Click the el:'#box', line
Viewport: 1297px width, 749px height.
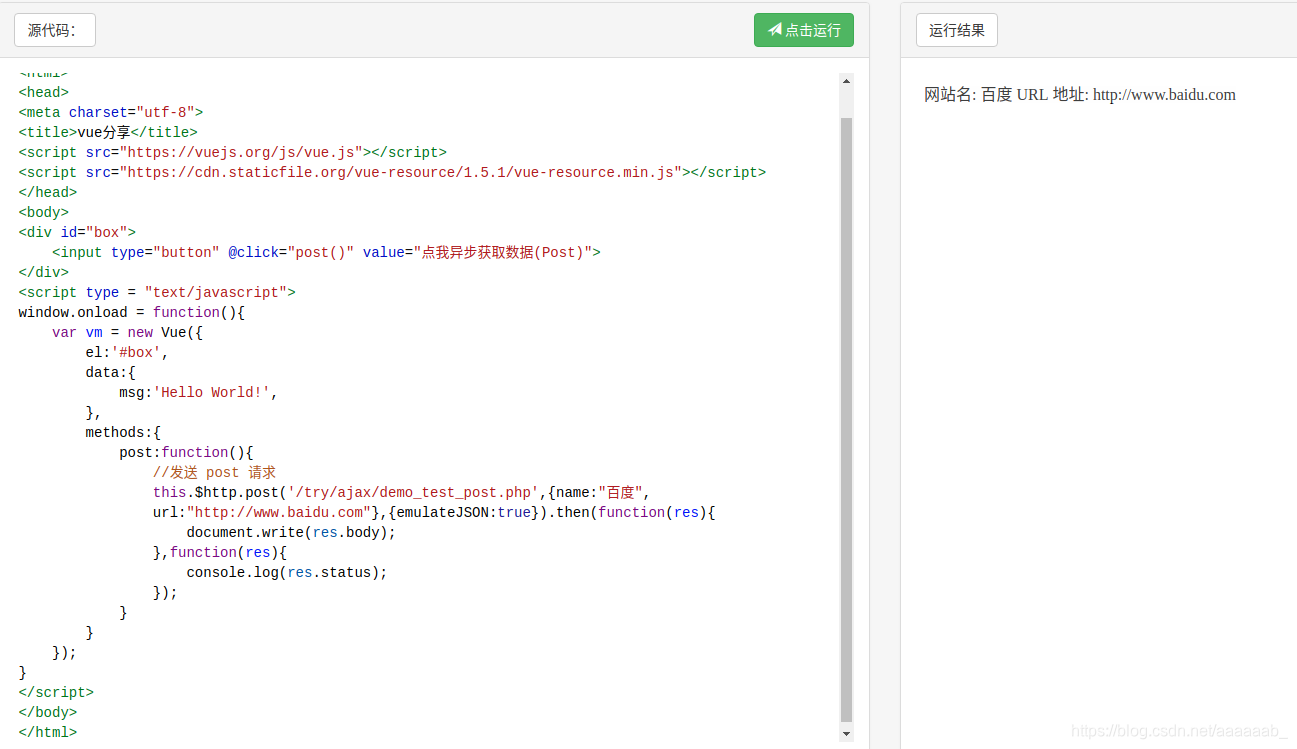[x=127, y=352]
